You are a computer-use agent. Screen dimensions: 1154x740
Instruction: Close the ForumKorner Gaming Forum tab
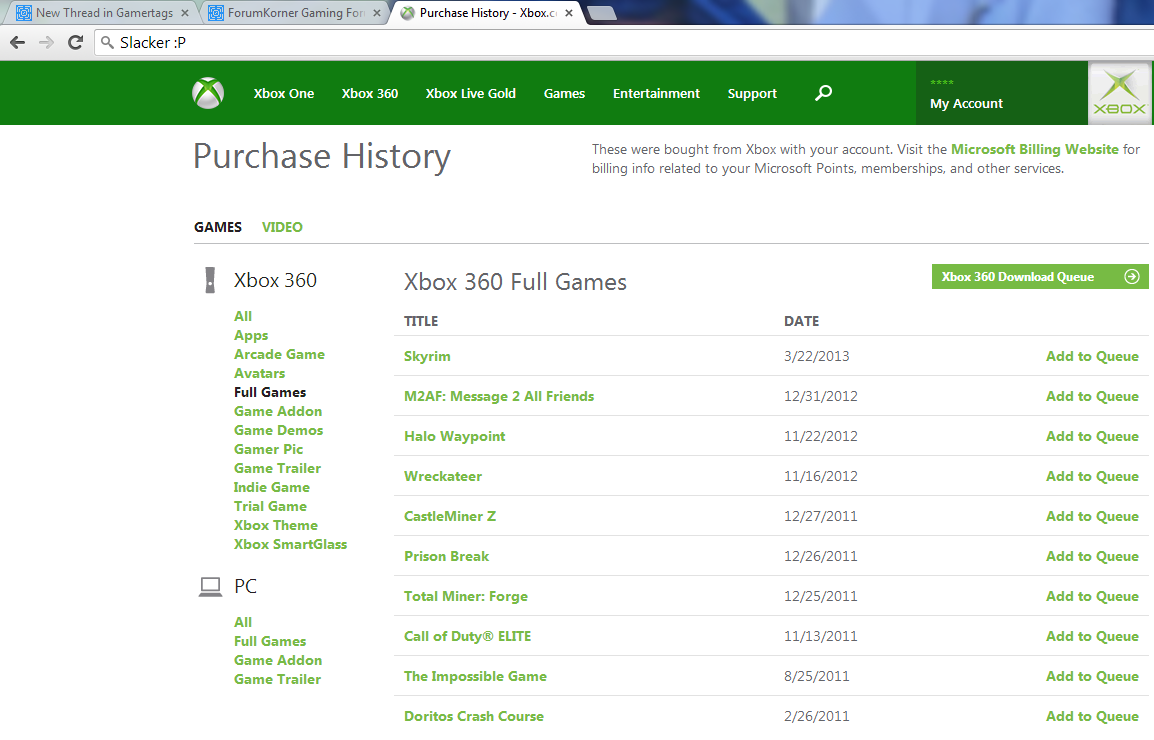(377, 13)
